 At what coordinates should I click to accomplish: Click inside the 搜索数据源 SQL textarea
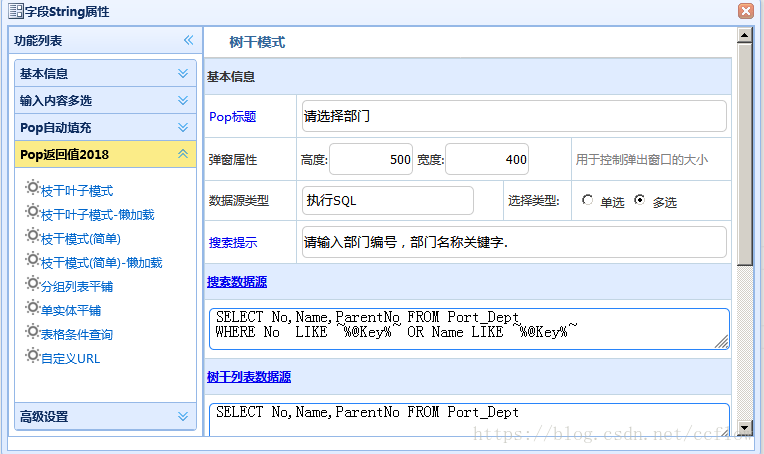pyautogui.click(x=469, y=329)
